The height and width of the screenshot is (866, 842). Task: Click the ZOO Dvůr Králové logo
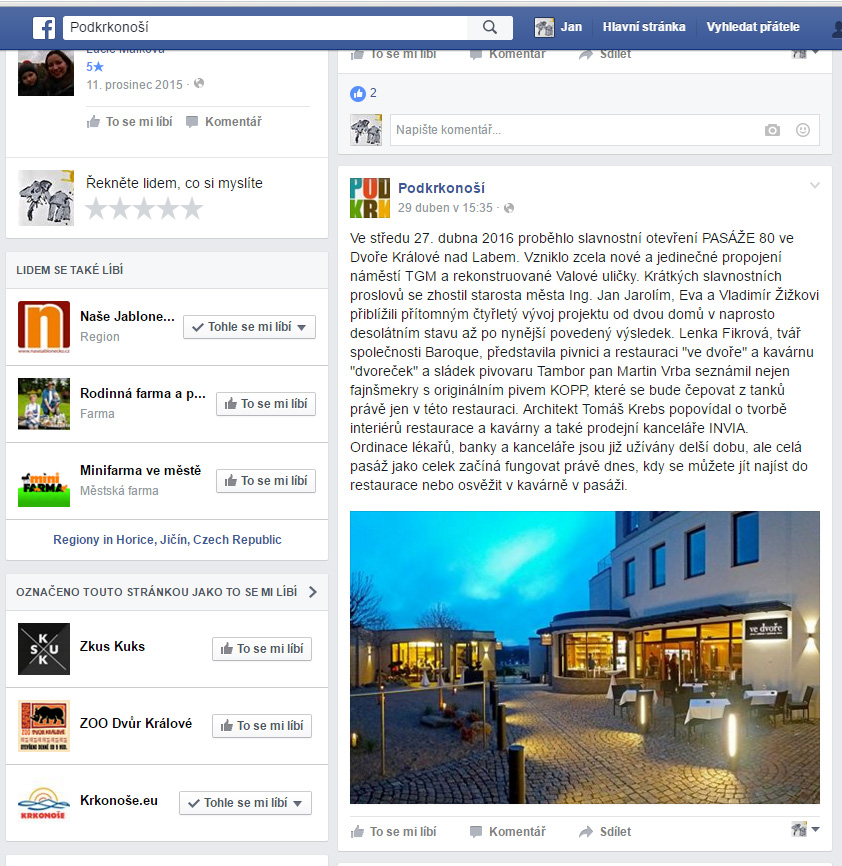(x=44, y=726)
